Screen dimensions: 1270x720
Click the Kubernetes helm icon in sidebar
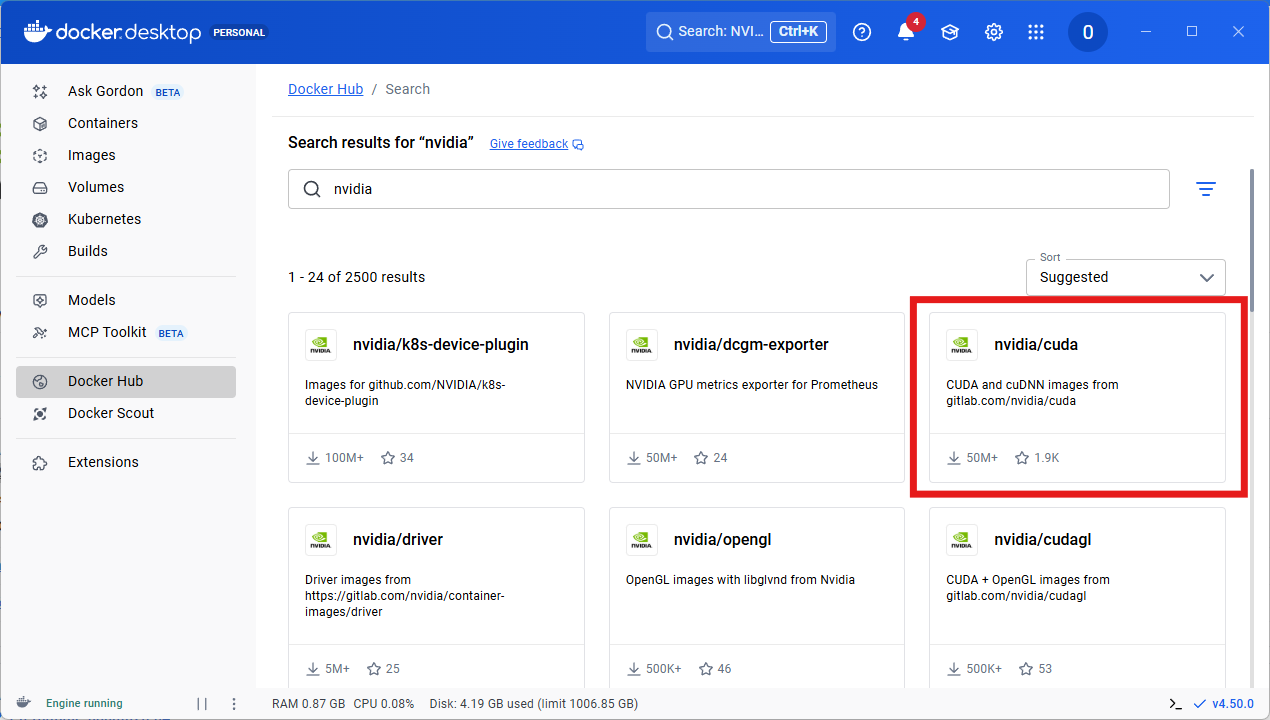click(40, 219)
